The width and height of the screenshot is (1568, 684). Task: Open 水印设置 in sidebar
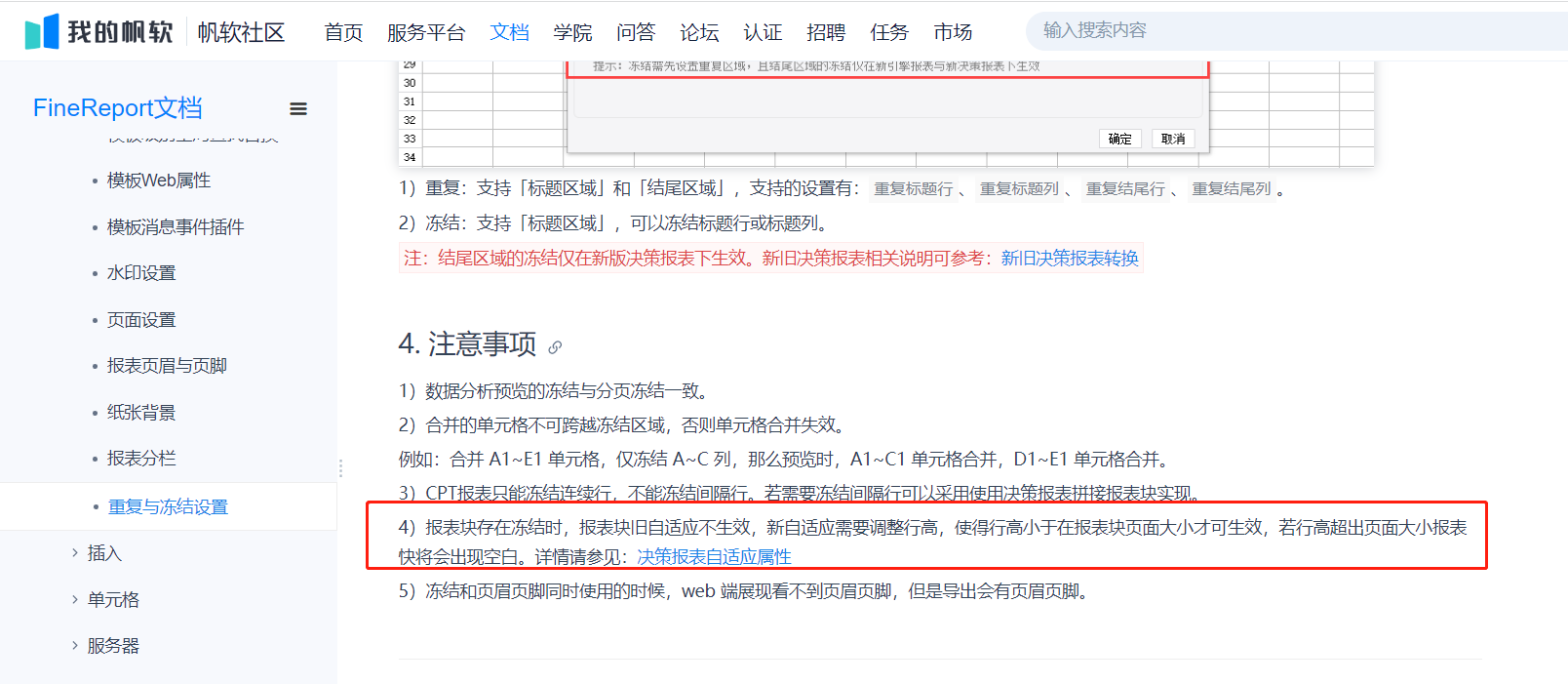click(141, 273)
